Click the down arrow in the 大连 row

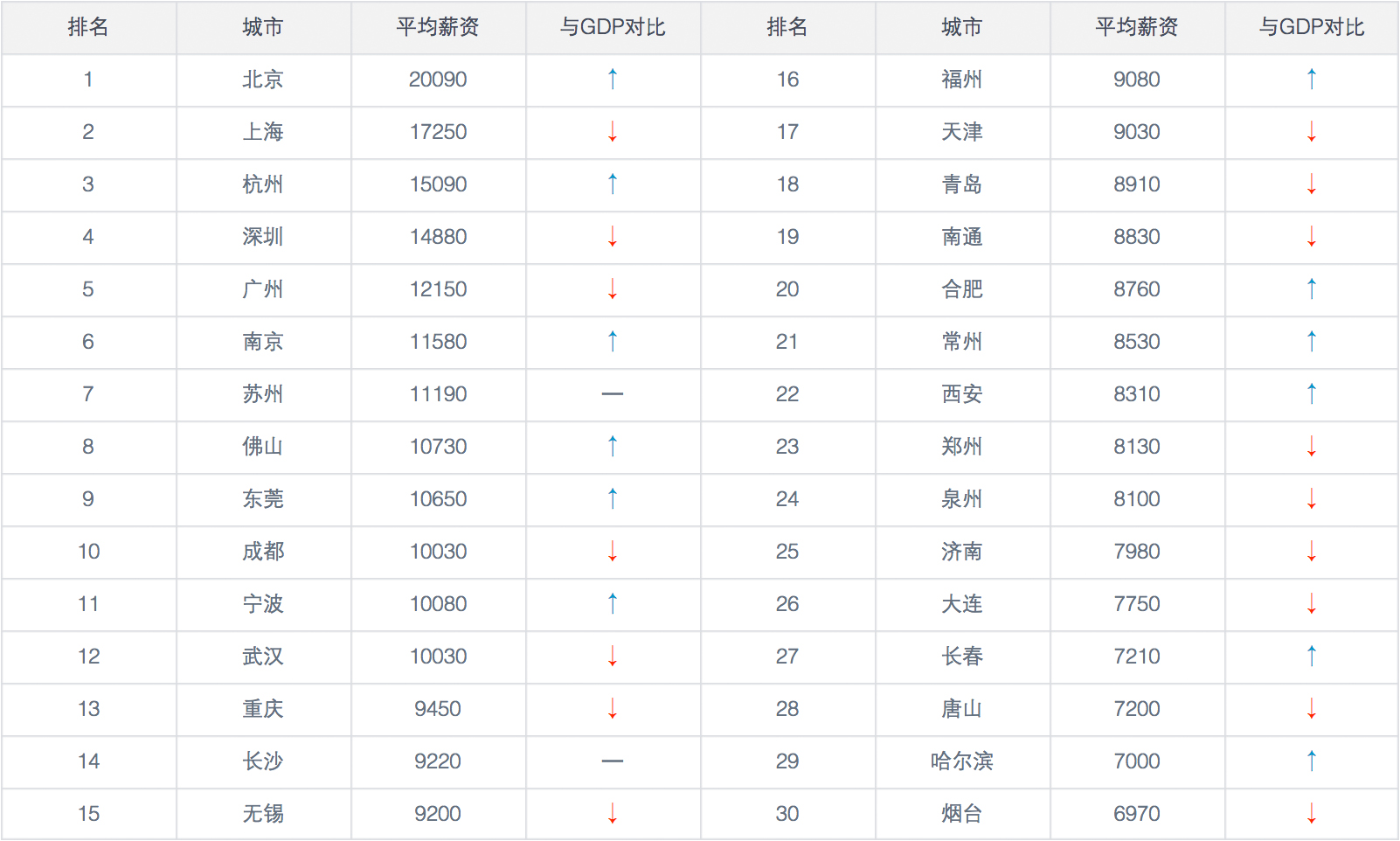(x=1312, y=604)
